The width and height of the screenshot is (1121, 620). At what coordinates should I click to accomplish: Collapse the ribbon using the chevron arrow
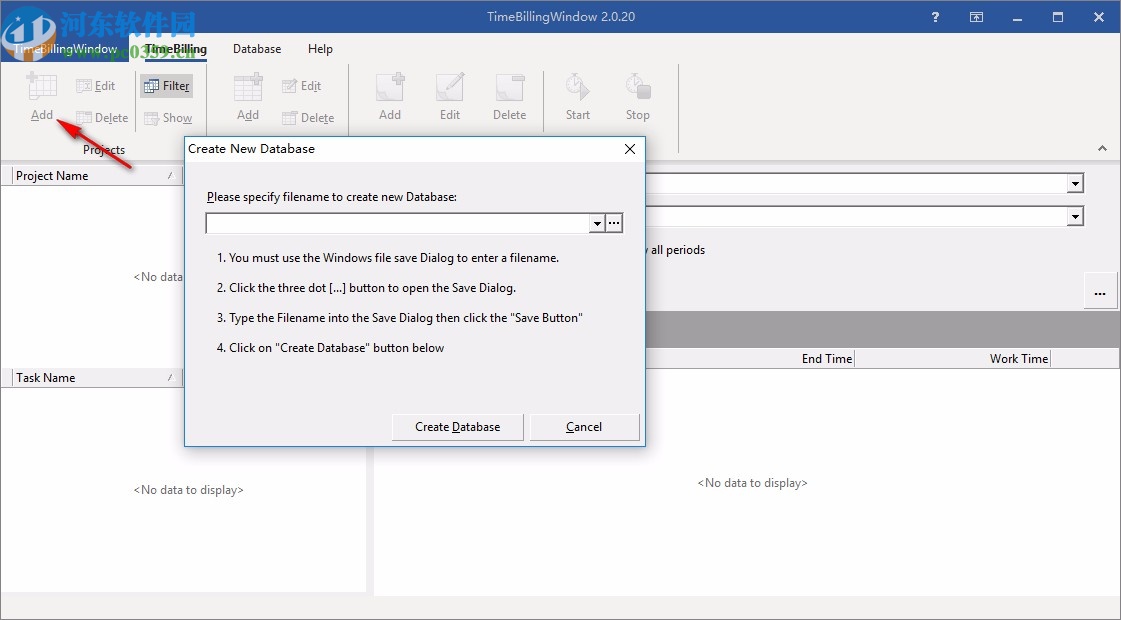1102,147
